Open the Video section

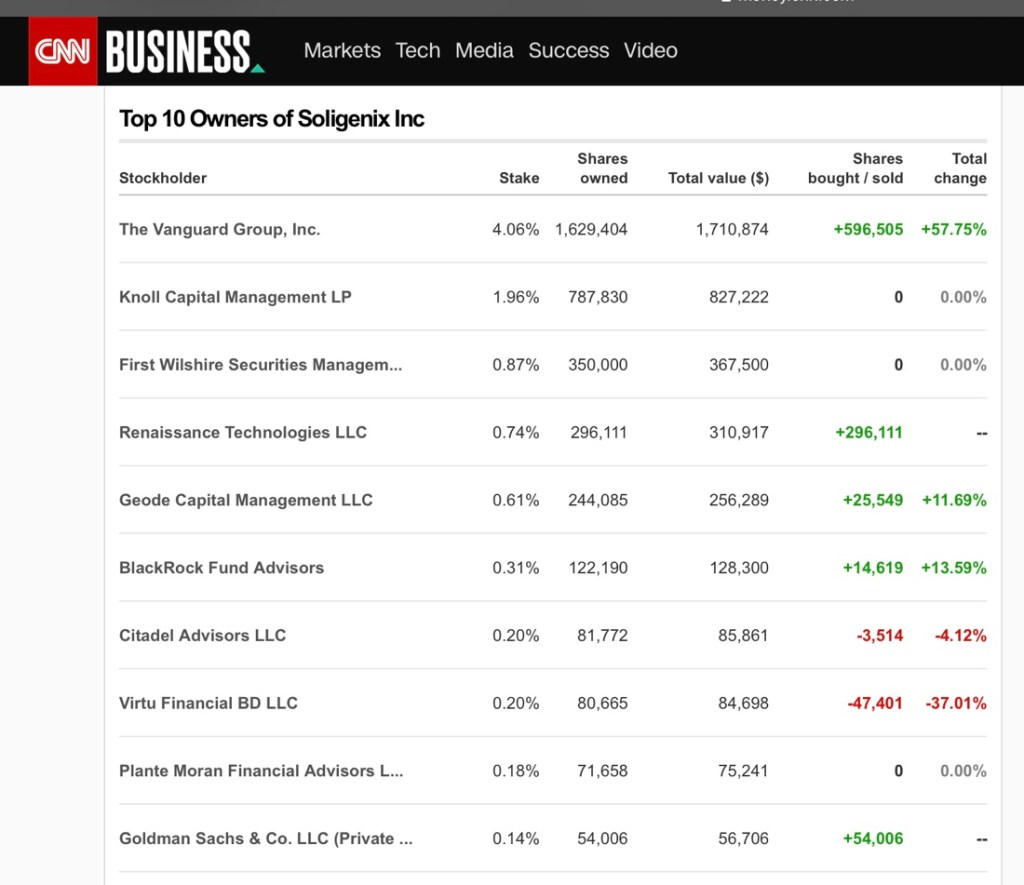tap(650, 51)
